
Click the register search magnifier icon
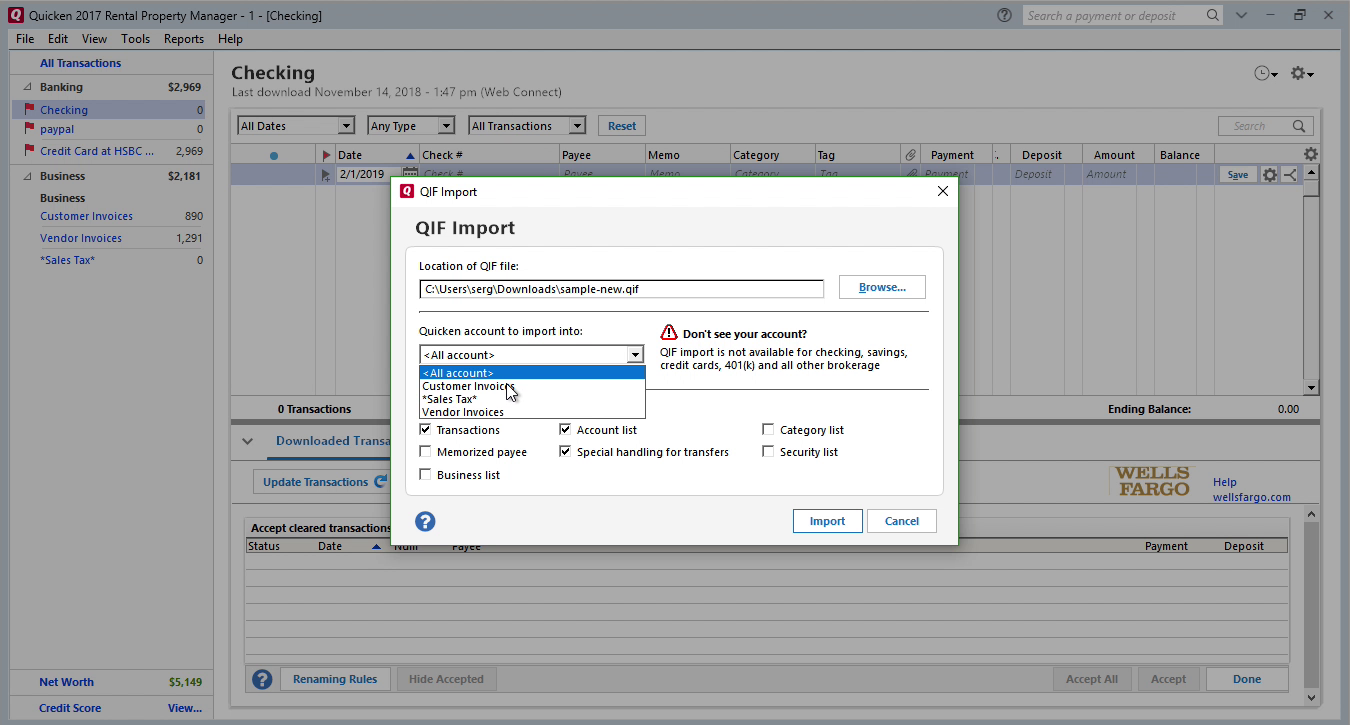(1300, 126)
